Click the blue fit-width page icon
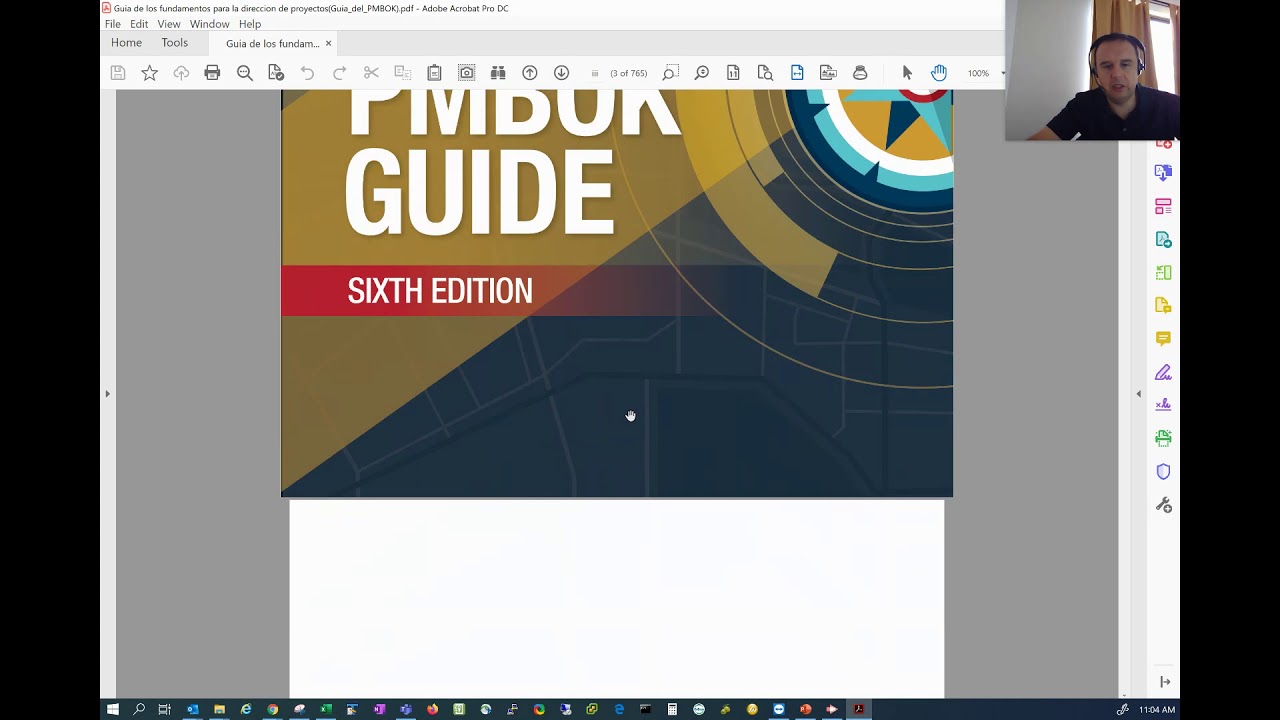 click(797, 73)
